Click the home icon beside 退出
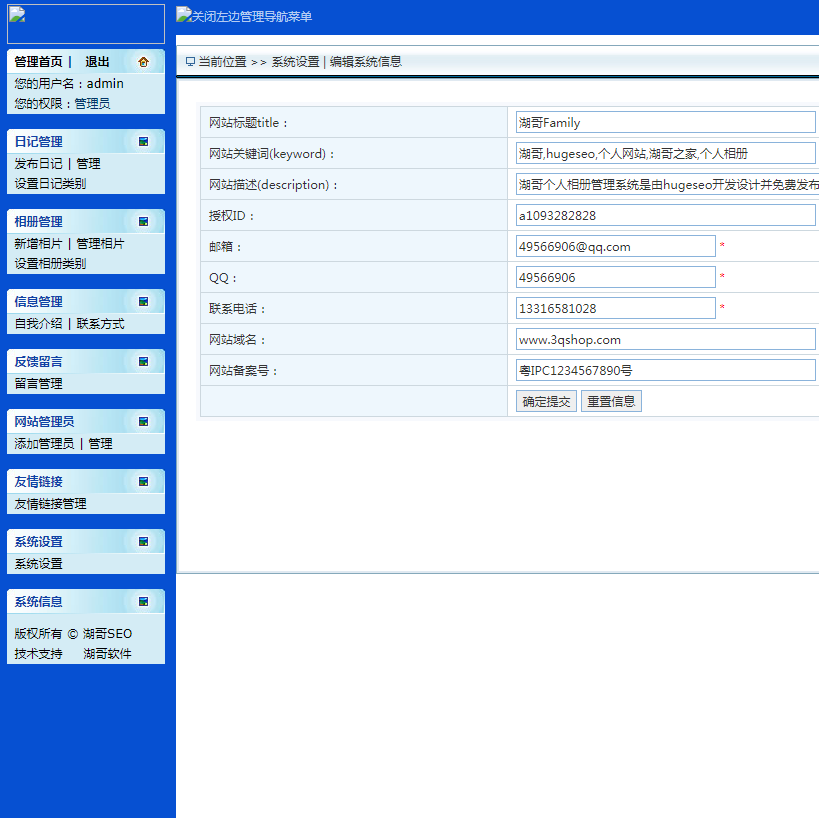The width and height of the screenshot is (819, 818). (143, 62)
